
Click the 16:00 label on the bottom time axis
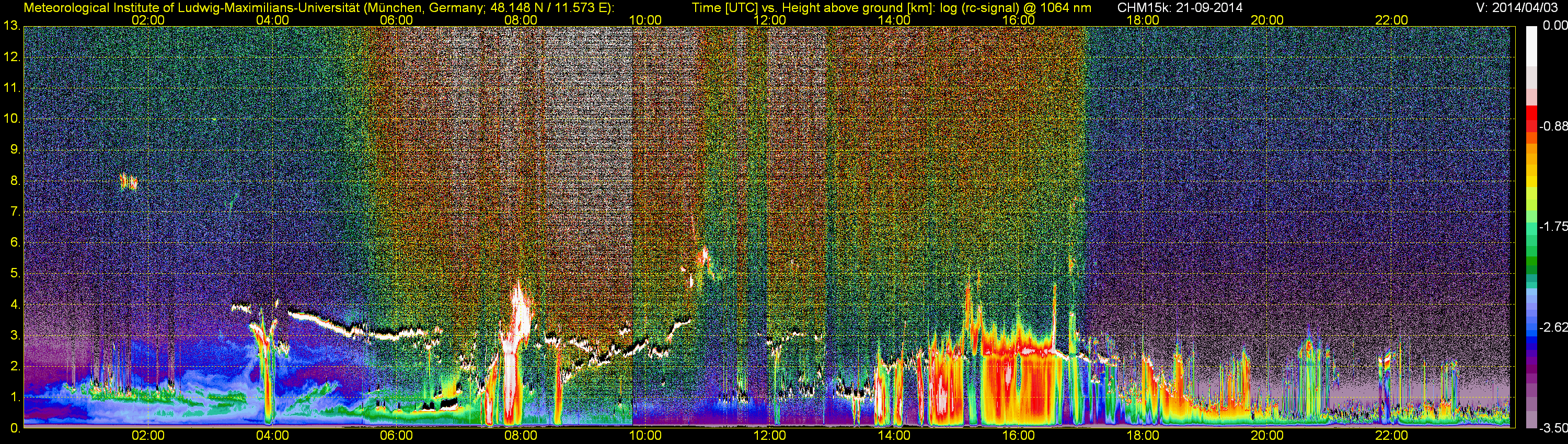[1018, 436]
